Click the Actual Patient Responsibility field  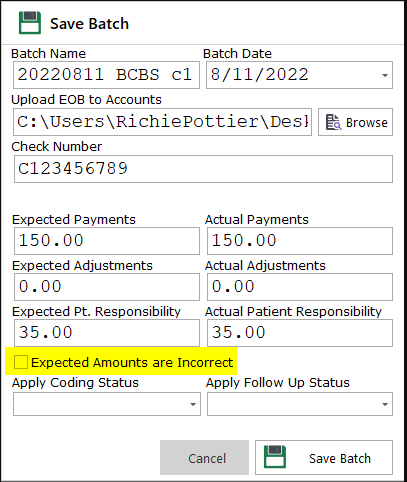pyautogui.click(x=300, y=333)
